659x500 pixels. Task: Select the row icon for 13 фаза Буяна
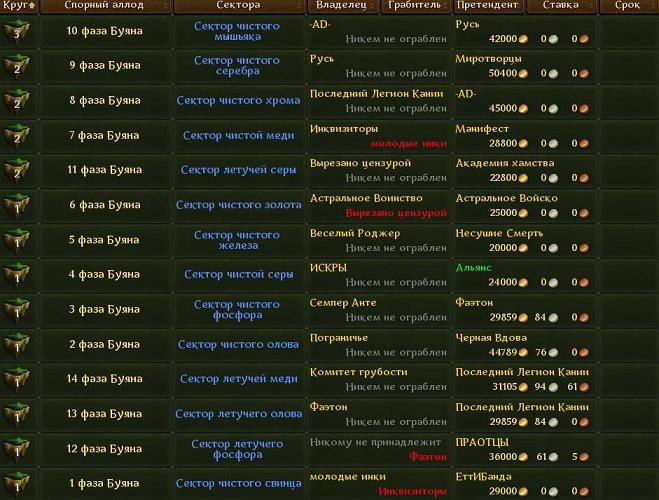[x=18, y=414]
